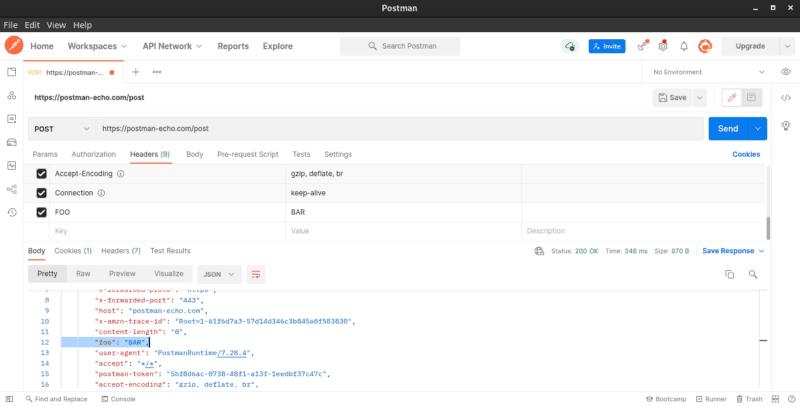Switch to the Authorization tab
This screenshot has height=406, width=800.
[x=94, y=155]
